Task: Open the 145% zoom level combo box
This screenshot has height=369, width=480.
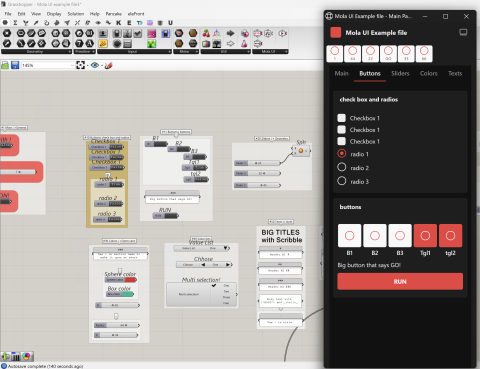Action: [47, 65]
